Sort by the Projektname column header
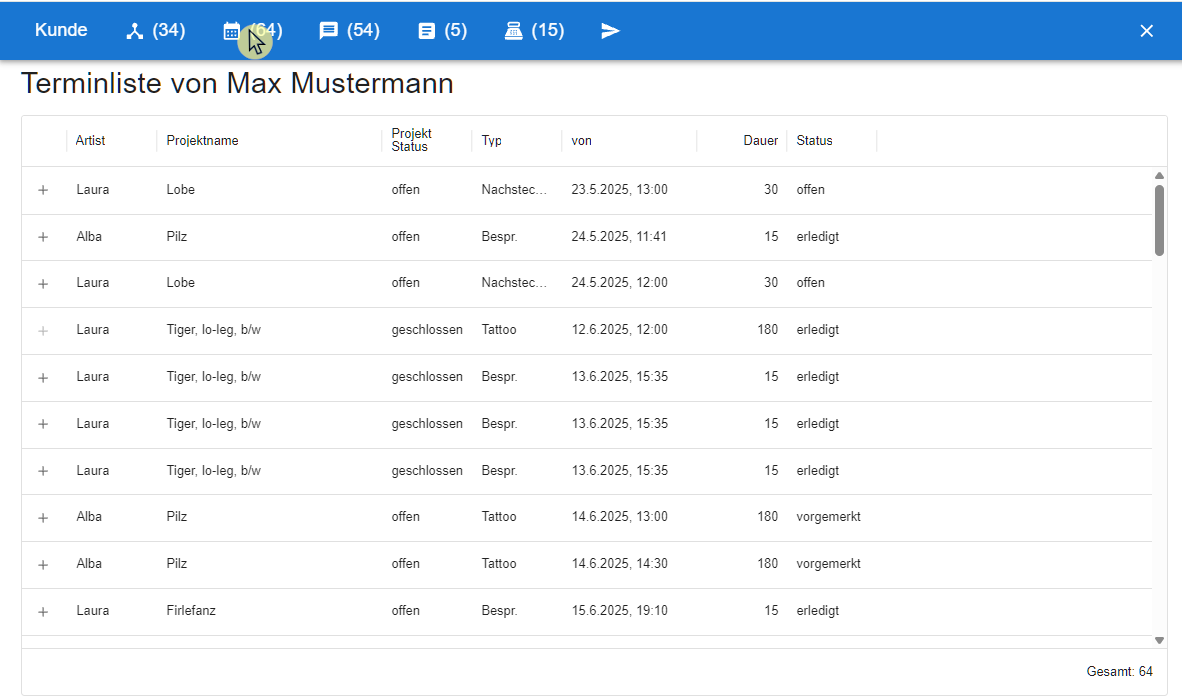The height and width of the screenshot is (698, 1182). 202,141
